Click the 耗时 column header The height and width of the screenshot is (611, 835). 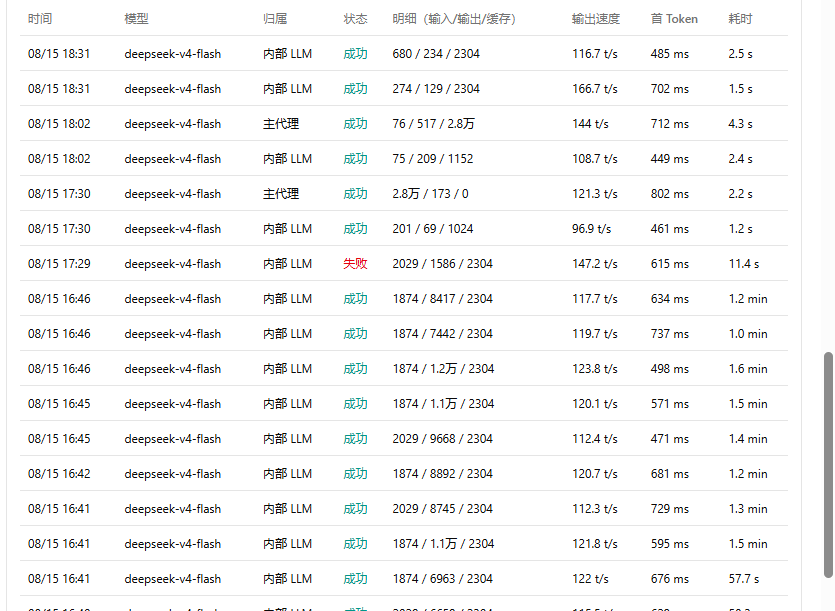[740, 19]
